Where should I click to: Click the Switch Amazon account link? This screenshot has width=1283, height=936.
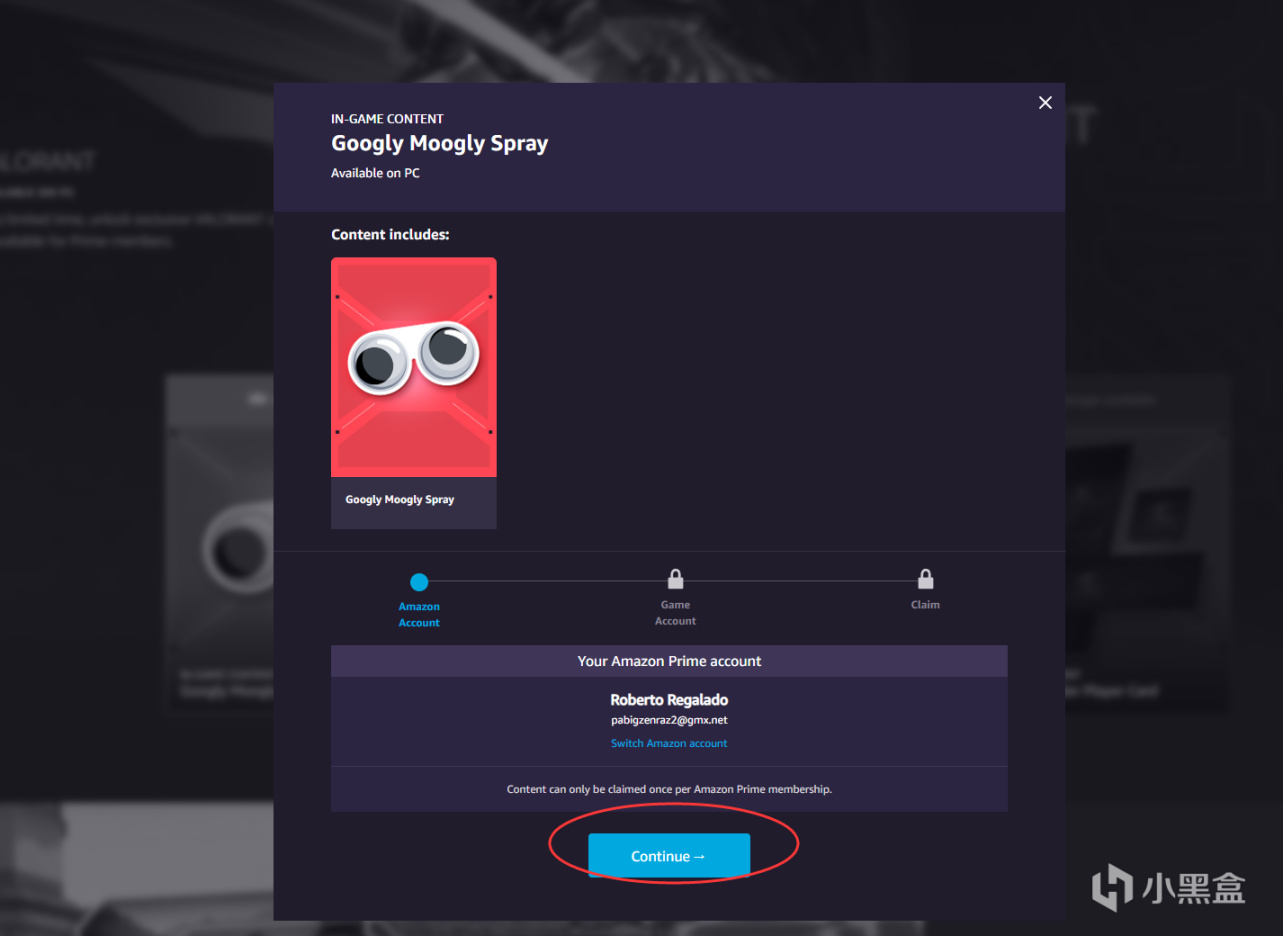(669, 743)
